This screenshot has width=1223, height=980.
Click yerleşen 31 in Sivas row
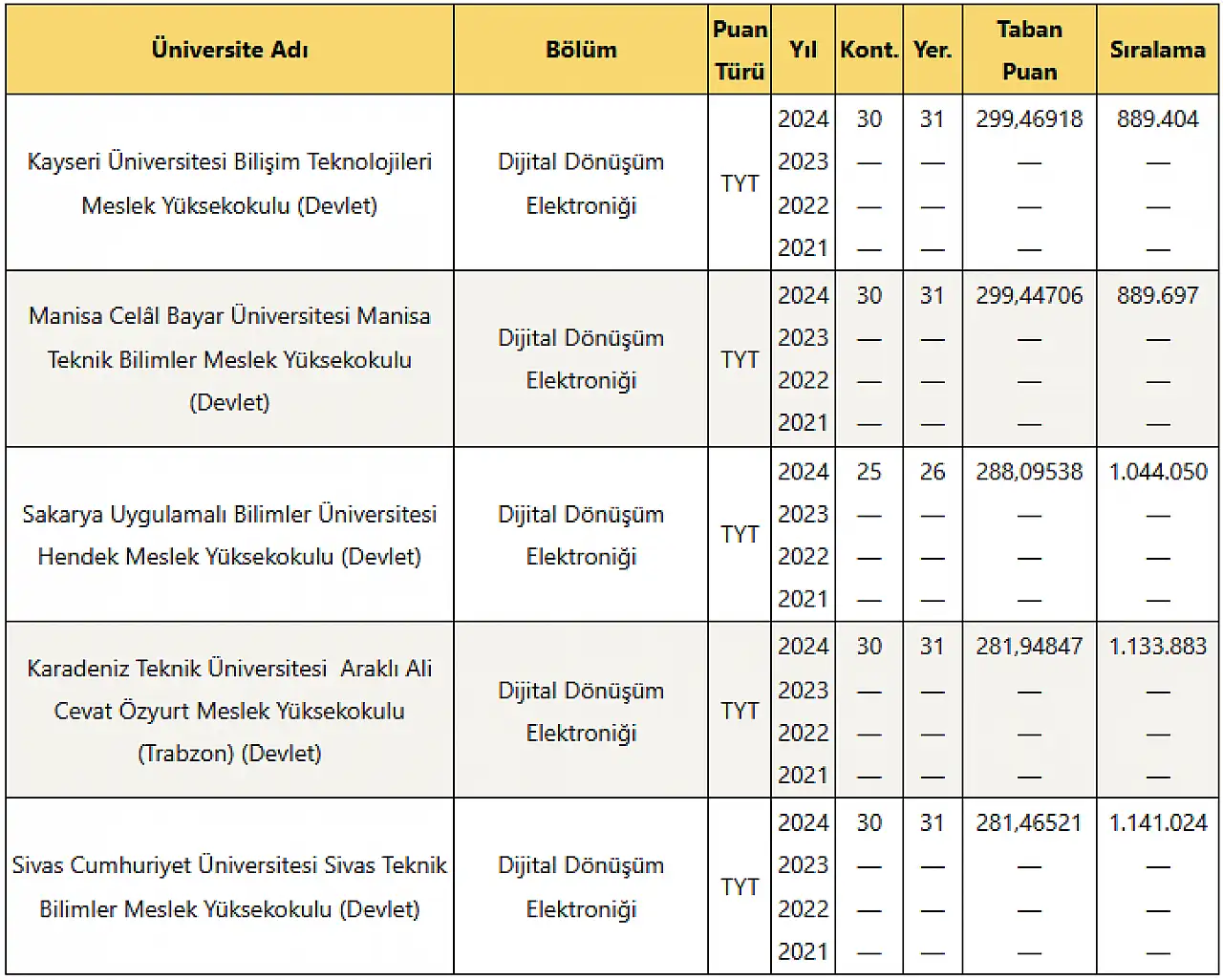(x=933, y=823)
